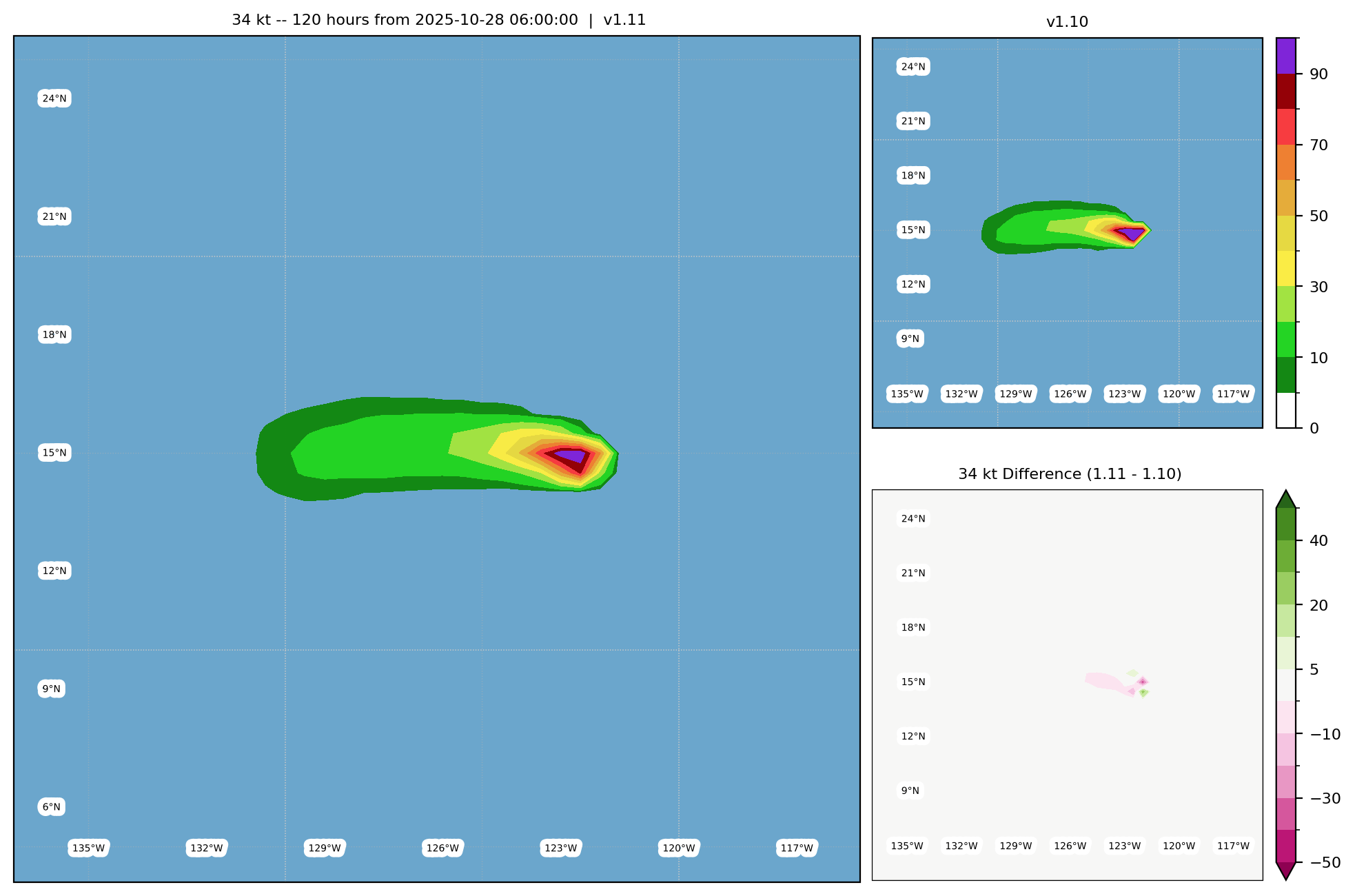Click the 24°N label in main map
The height and width of the screenshot is (896, 1355).
coord(54,99)
